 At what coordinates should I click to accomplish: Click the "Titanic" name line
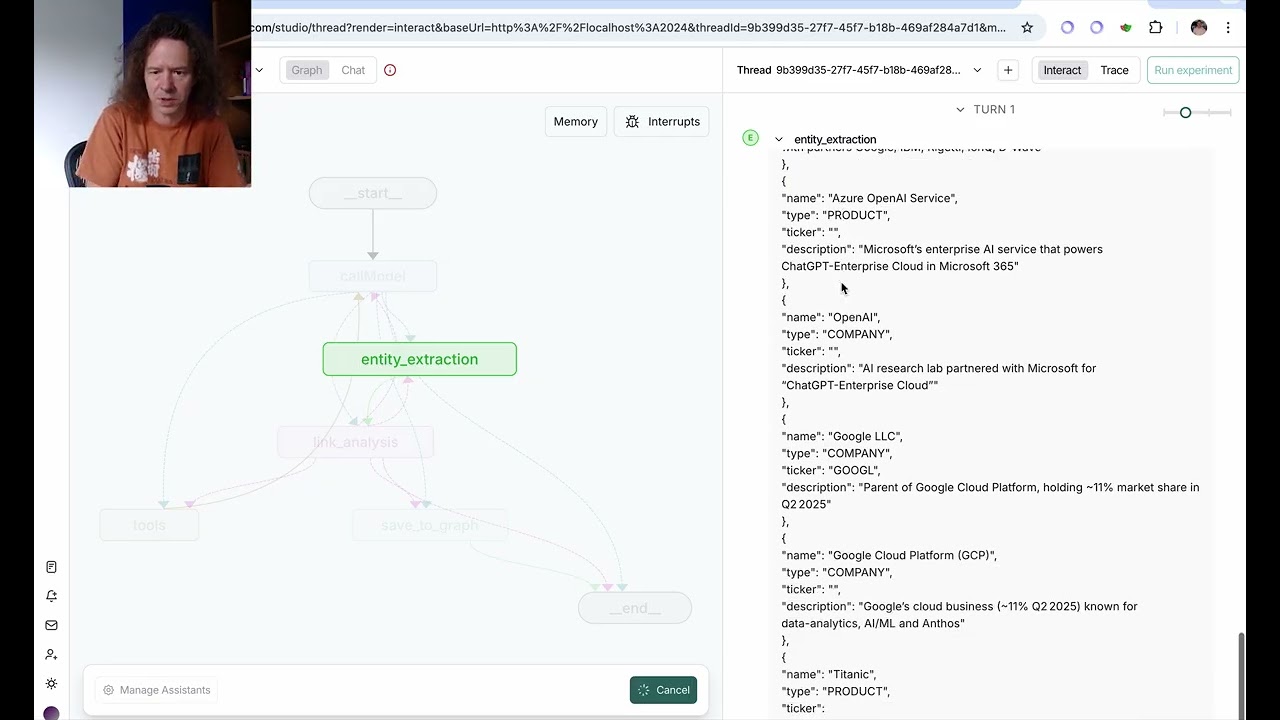pos(830,674)
